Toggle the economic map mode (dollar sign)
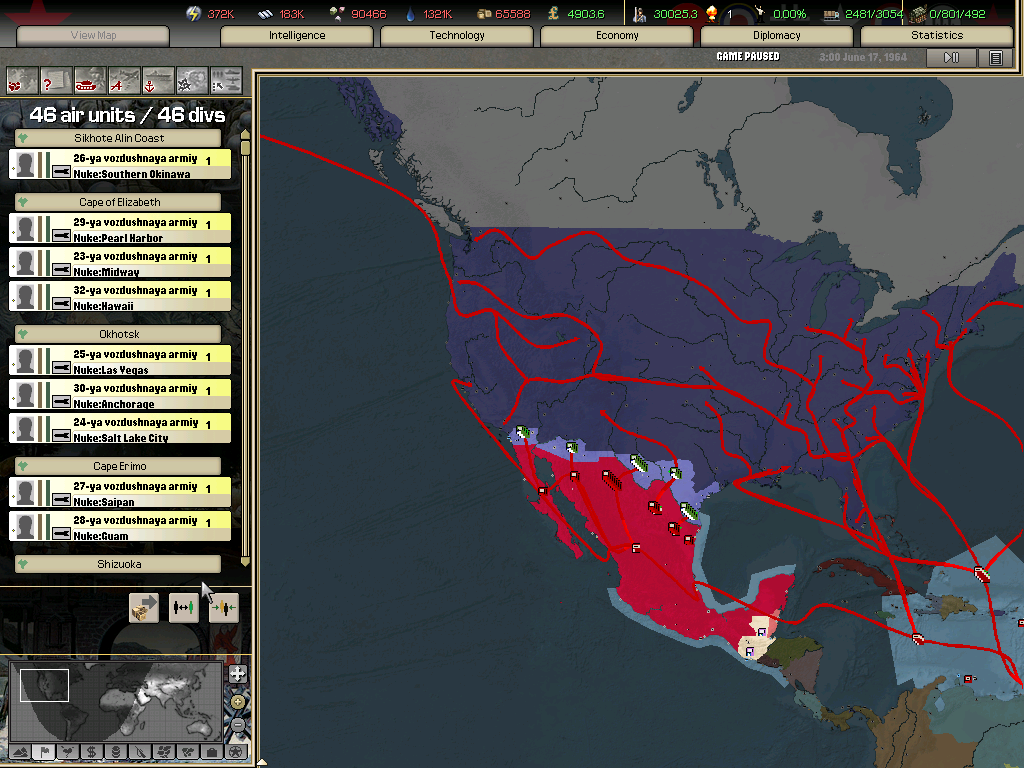Image resolution: width=1024 pixels, height=768 pixels. 92,751
